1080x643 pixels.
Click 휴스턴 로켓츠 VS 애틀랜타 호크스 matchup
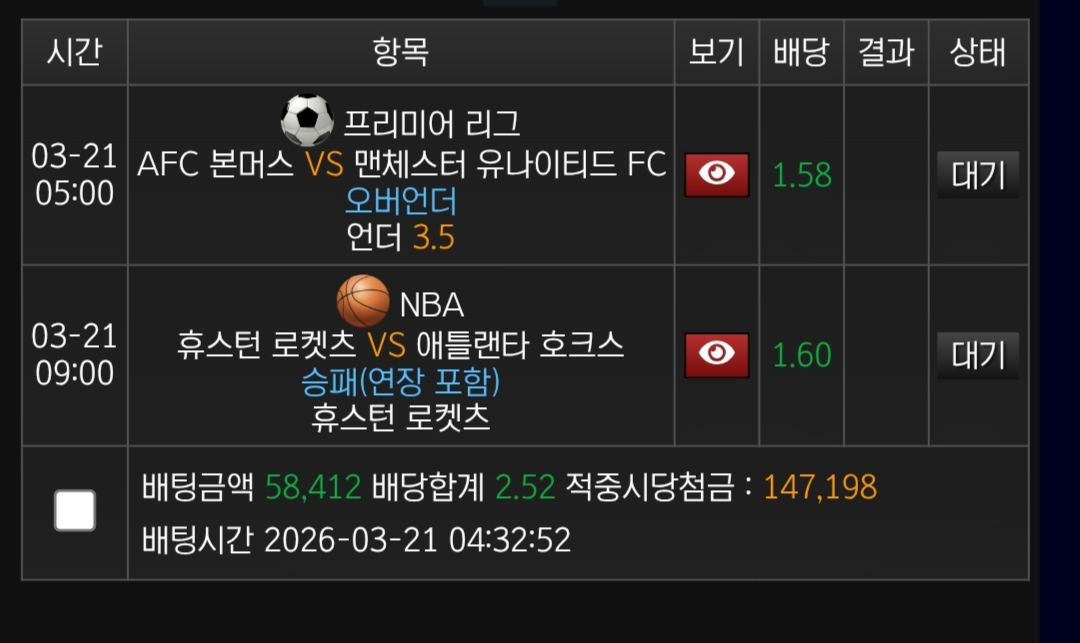click(401, 345)
